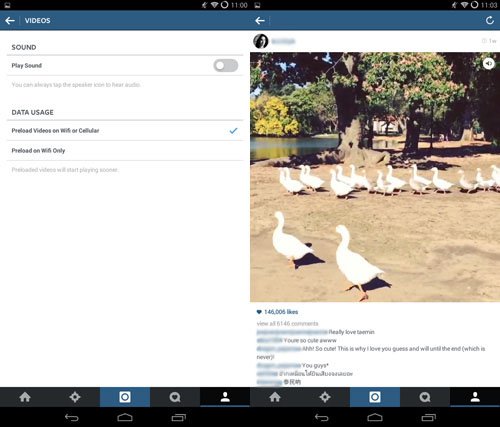The width and height of the screenshot is (500, 427).
Task: Tap the geese video to play
Action: click(375, 177)
